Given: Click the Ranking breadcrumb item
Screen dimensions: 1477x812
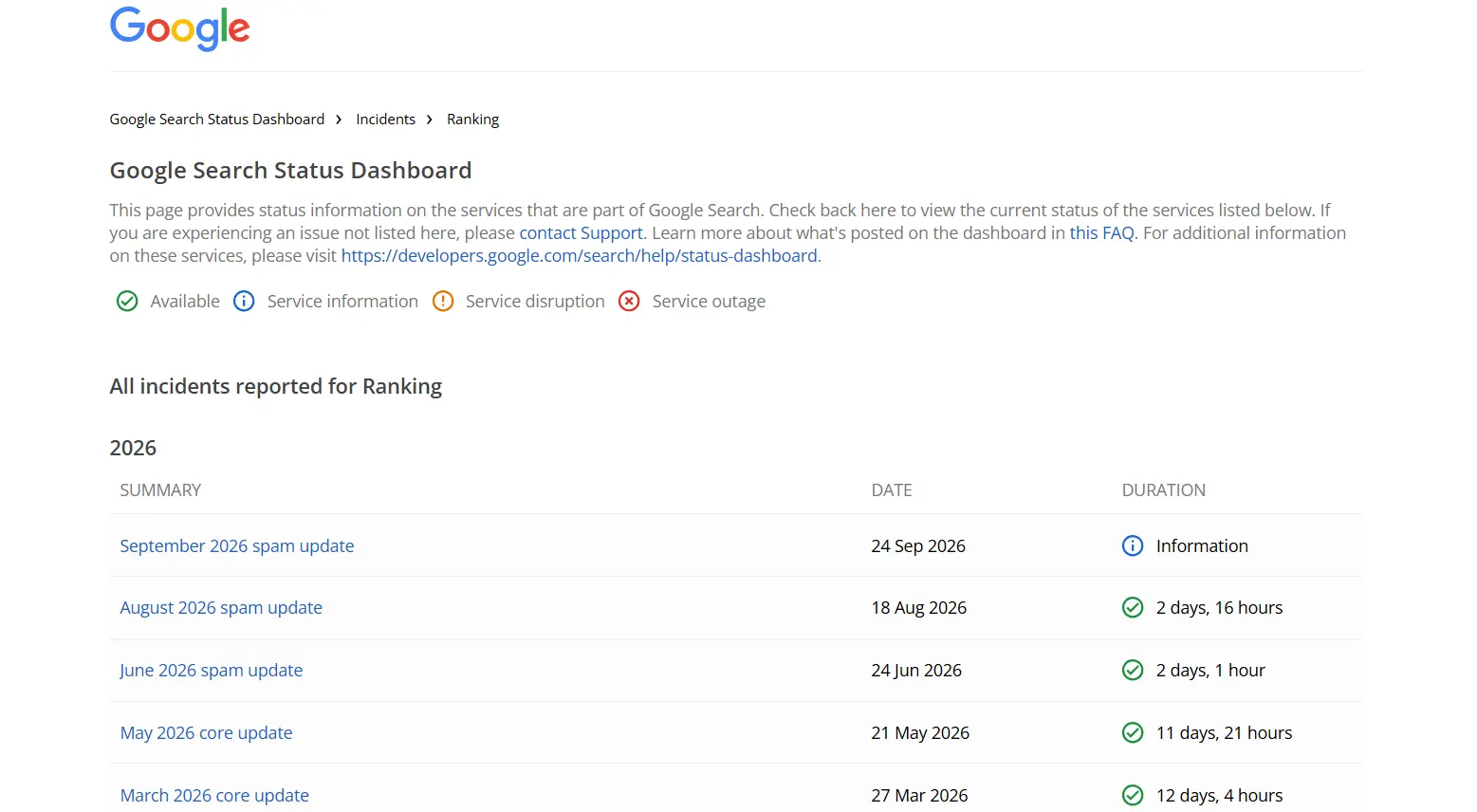Looking at the screenshot, I should (x=473, y=120).
